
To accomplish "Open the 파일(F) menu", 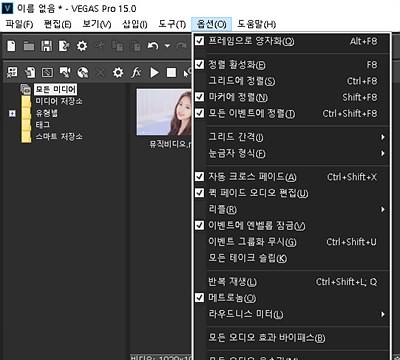I will click(19, 24).
